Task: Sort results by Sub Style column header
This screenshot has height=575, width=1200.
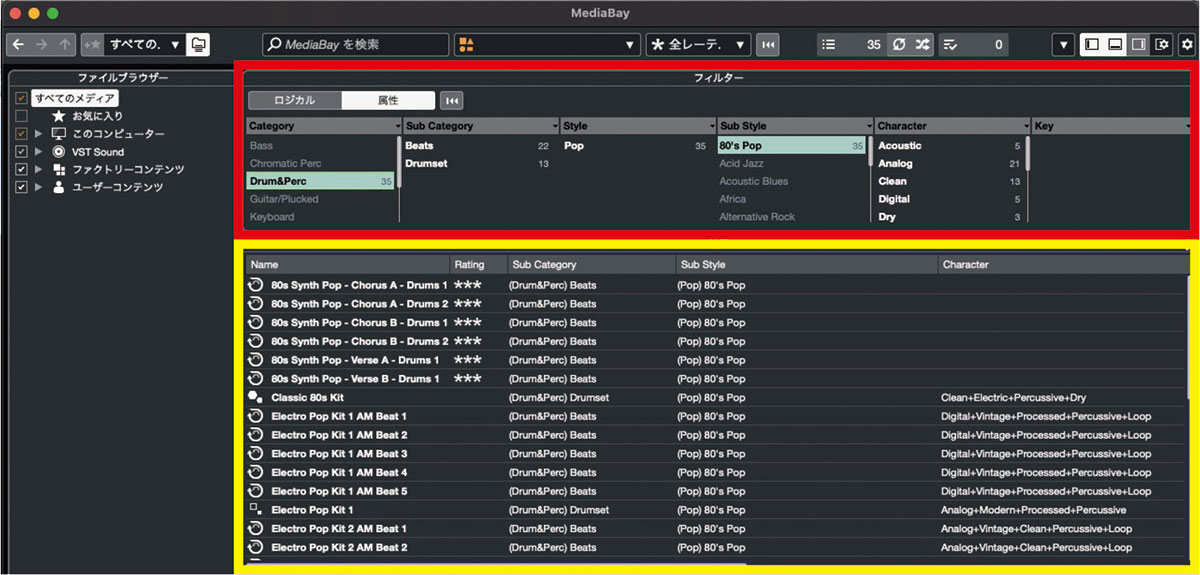Action: tap(807, 265)
